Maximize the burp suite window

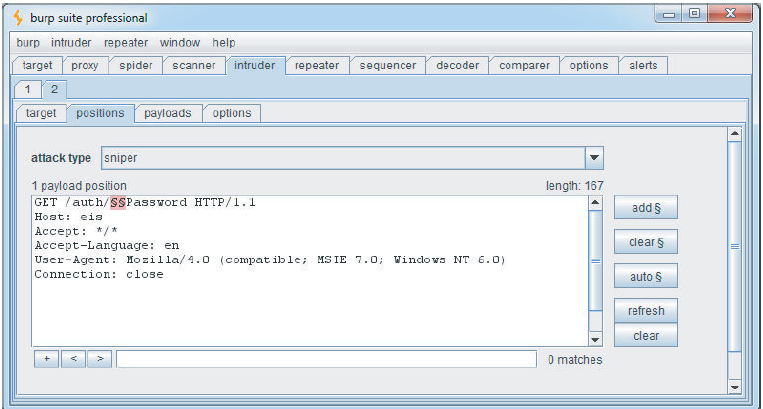[x=695, y=14]
